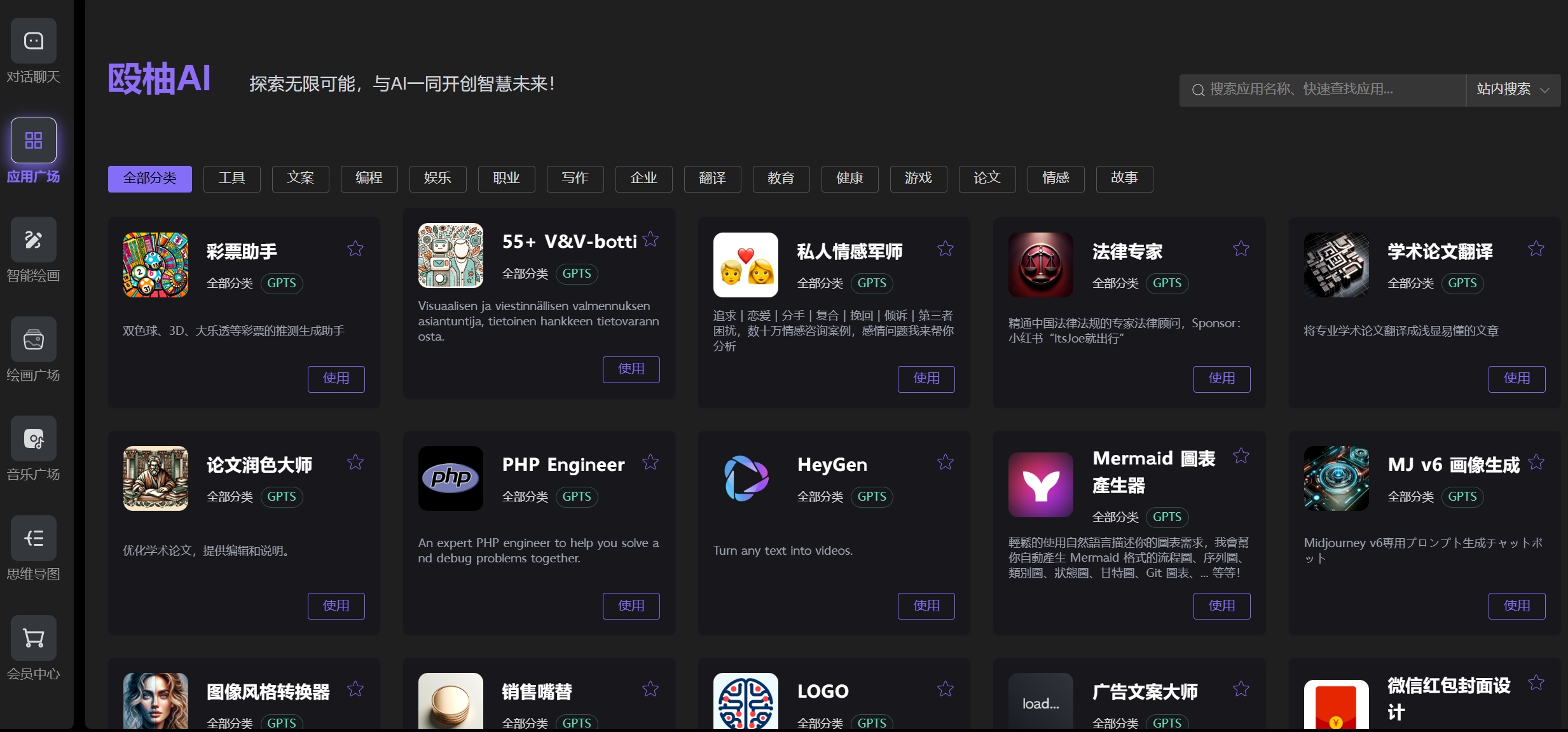Open the 思维导图 mind map sidebar icon
Viewport: 1568px width, 732px height.
point(33,538)
